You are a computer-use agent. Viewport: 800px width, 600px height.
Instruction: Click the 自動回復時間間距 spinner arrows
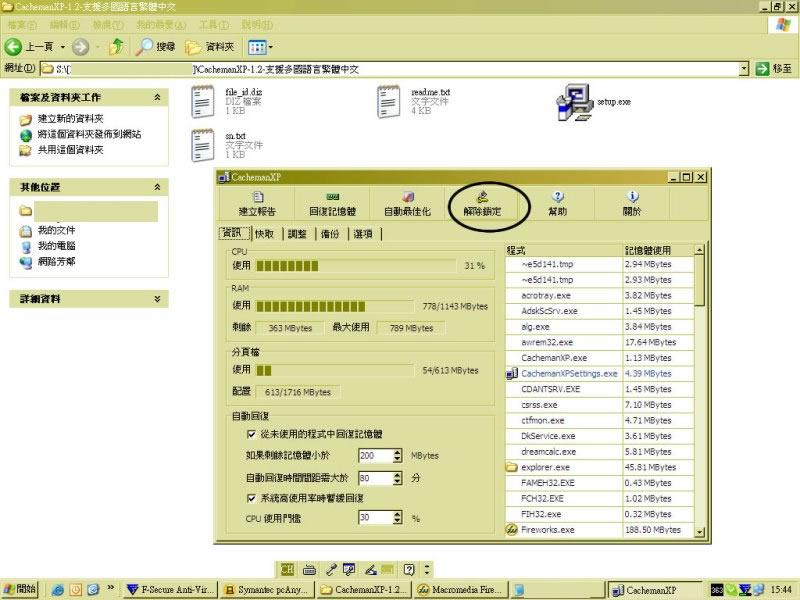(x=398, y=479)
